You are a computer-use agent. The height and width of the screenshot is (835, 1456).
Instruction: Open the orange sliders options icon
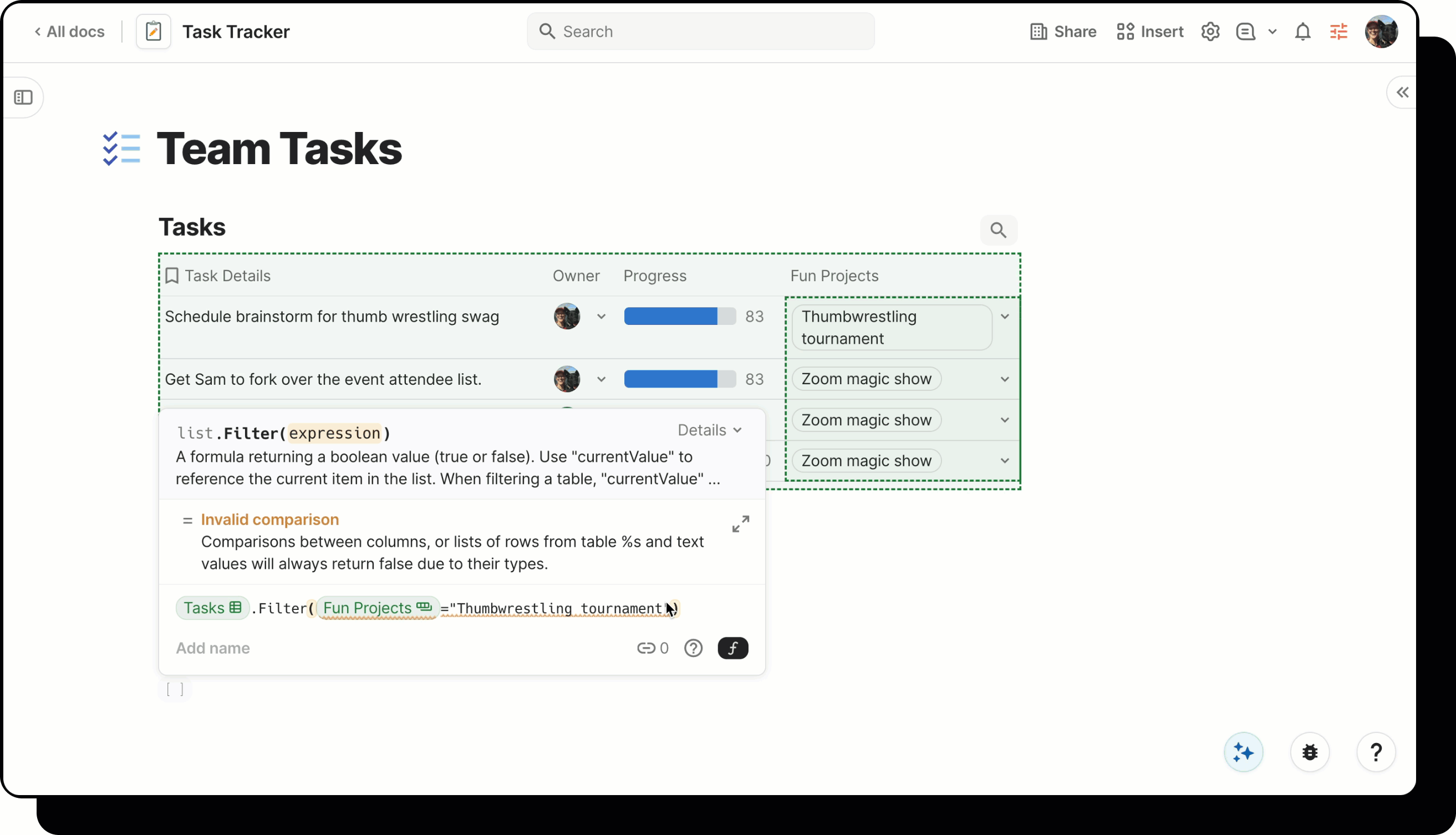pyautogui.click(x=1338, y=32)
